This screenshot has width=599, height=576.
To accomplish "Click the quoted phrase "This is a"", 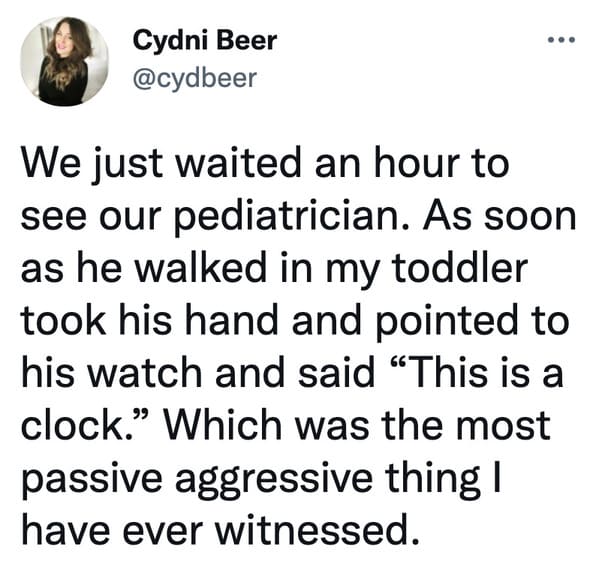I will pyautogui.click(x=477, y=372).
